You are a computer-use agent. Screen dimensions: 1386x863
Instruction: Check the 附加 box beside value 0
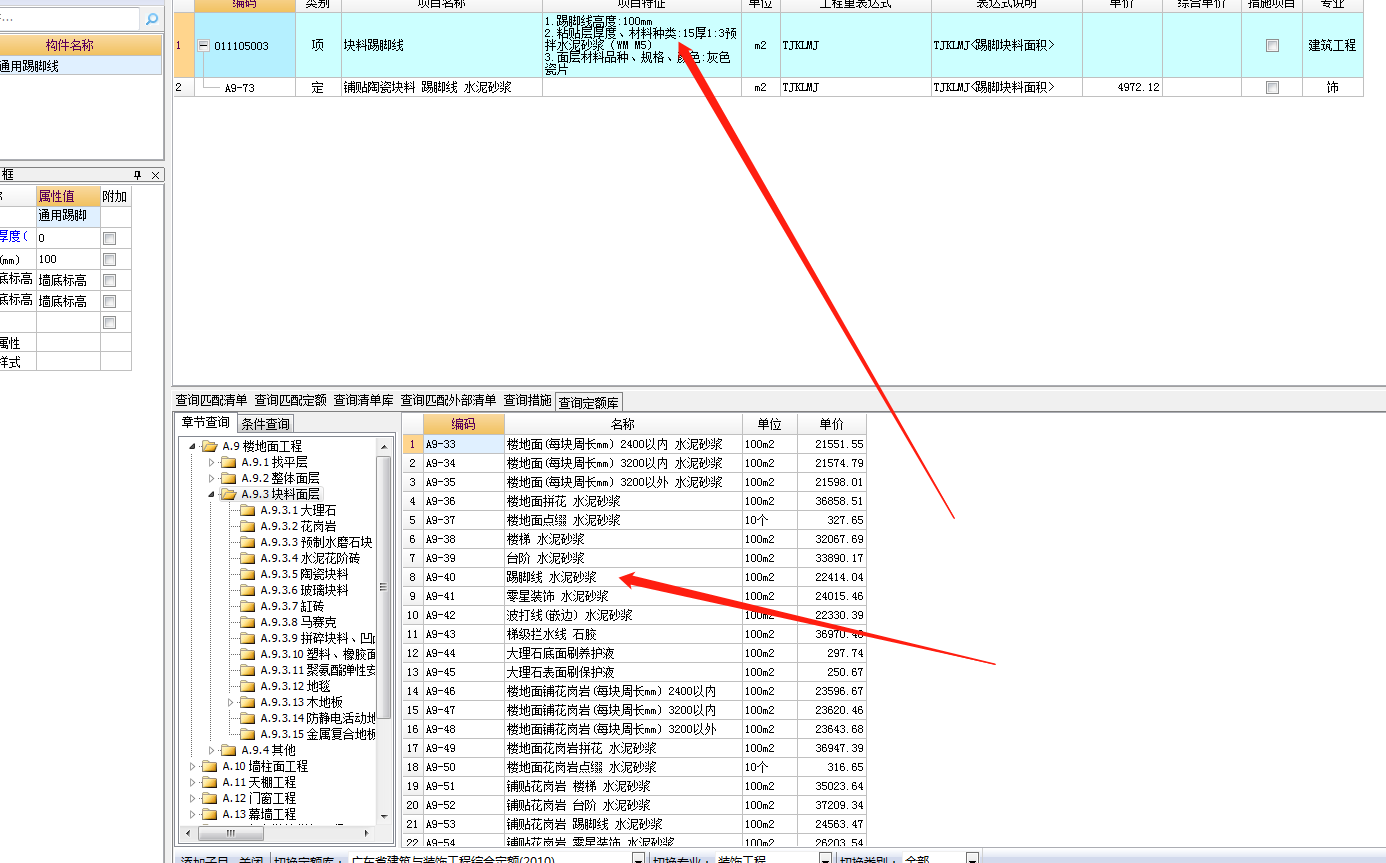click(x=110, y=238)
